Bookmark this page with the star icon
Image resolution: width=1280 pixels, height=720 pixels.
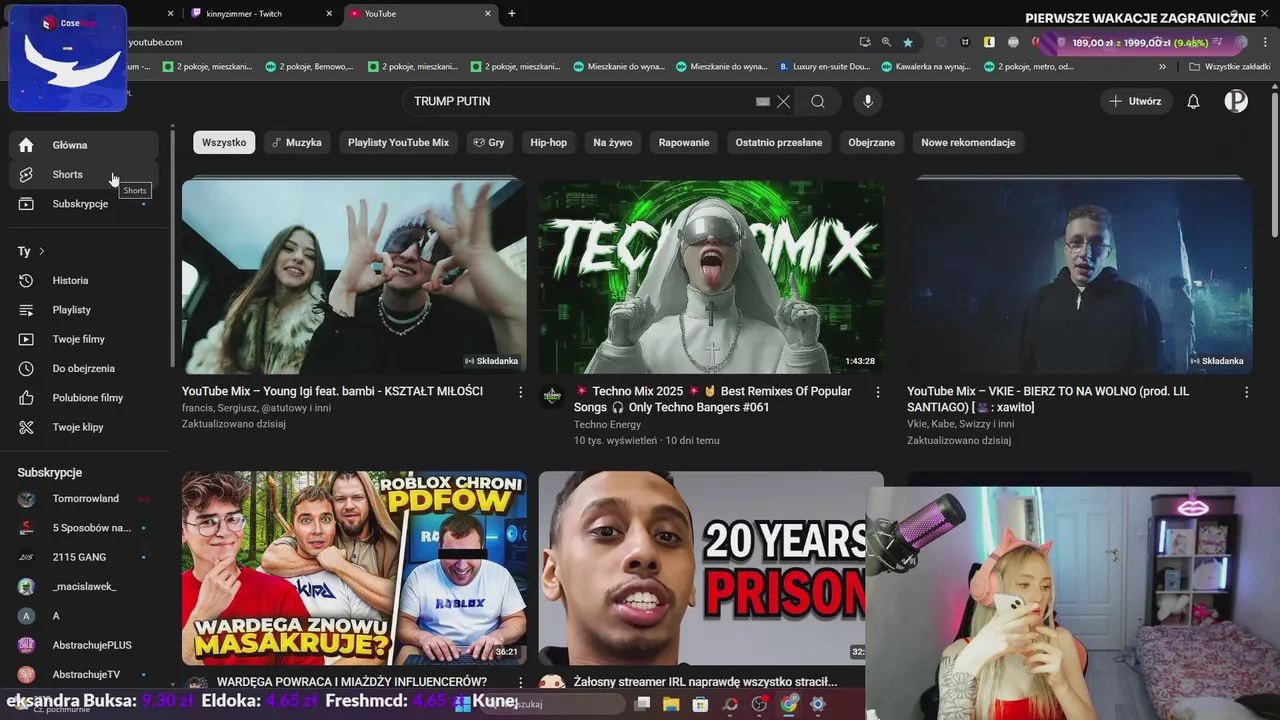pyautogui.click(x=908, y=42)
